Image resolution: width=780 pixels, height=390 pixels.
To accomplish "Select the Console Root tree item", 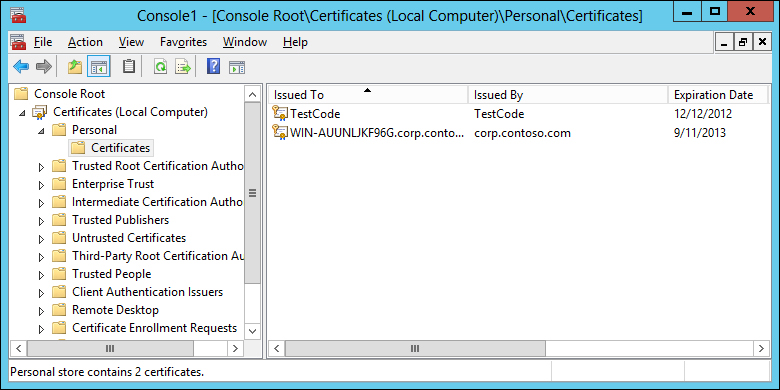I will pyautogui.click(x=70, y=94).
